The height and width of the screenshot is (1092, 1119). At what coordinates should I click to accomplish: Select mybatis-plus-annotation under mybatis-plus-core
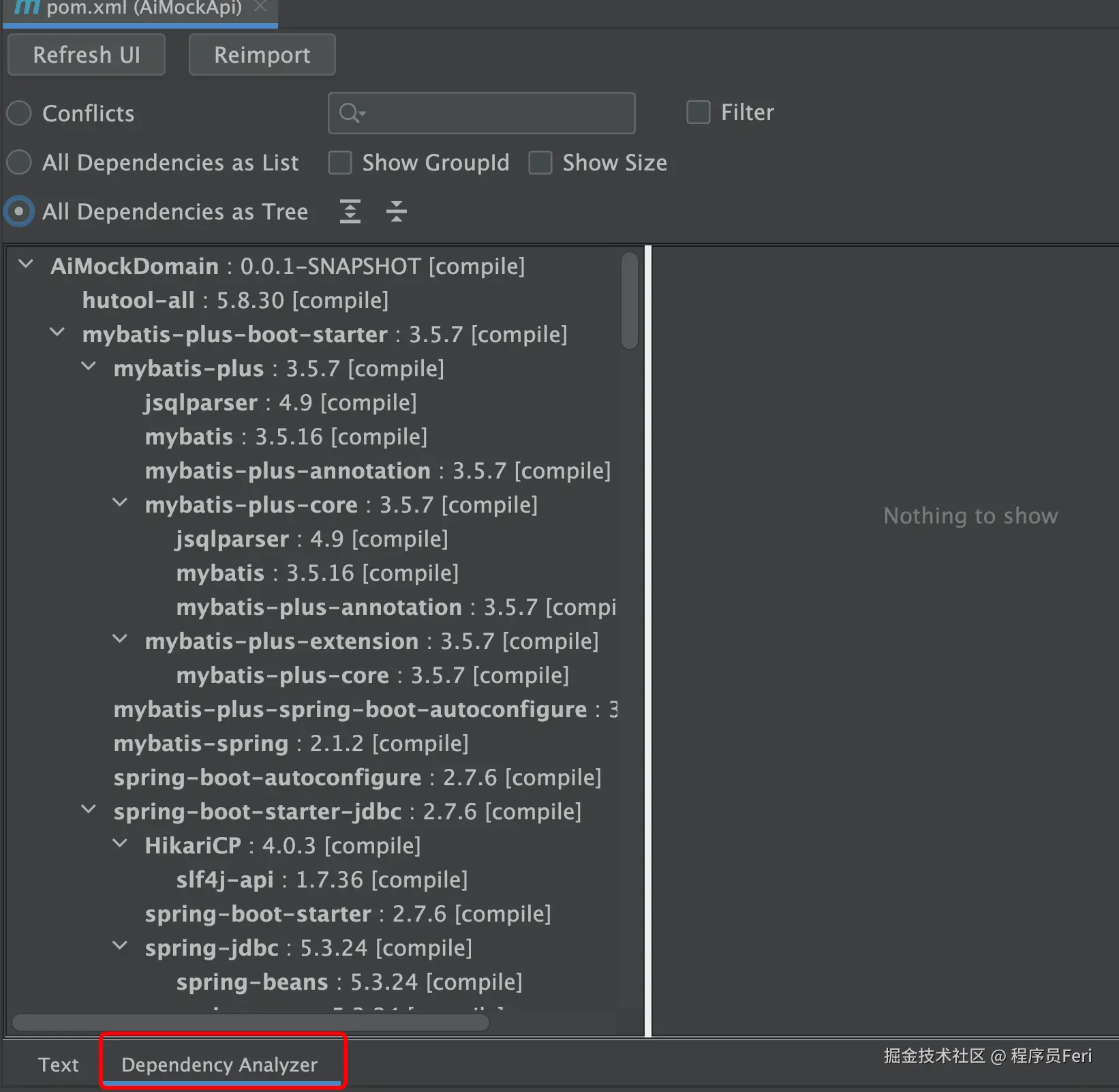click(396, 607)
